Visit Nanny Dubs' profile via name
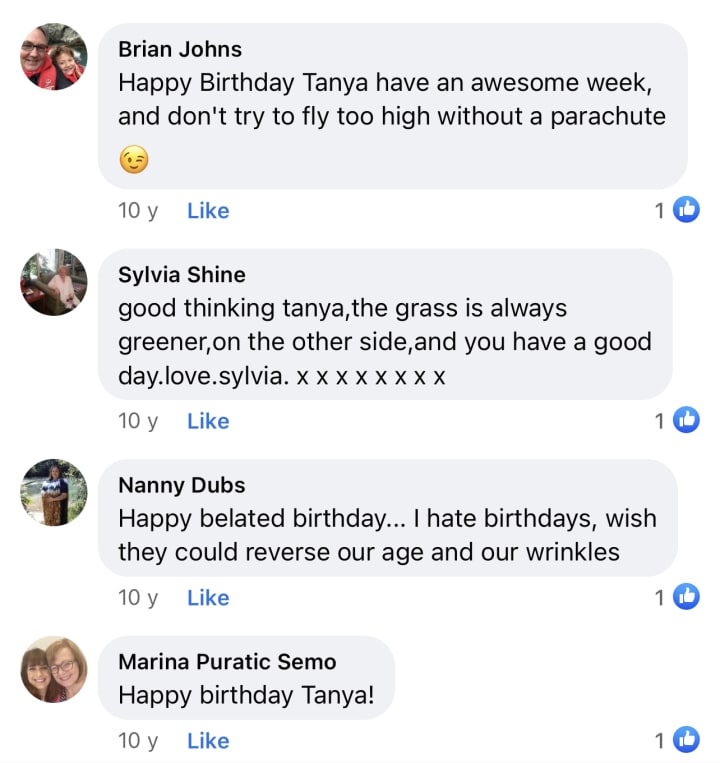 181,485
